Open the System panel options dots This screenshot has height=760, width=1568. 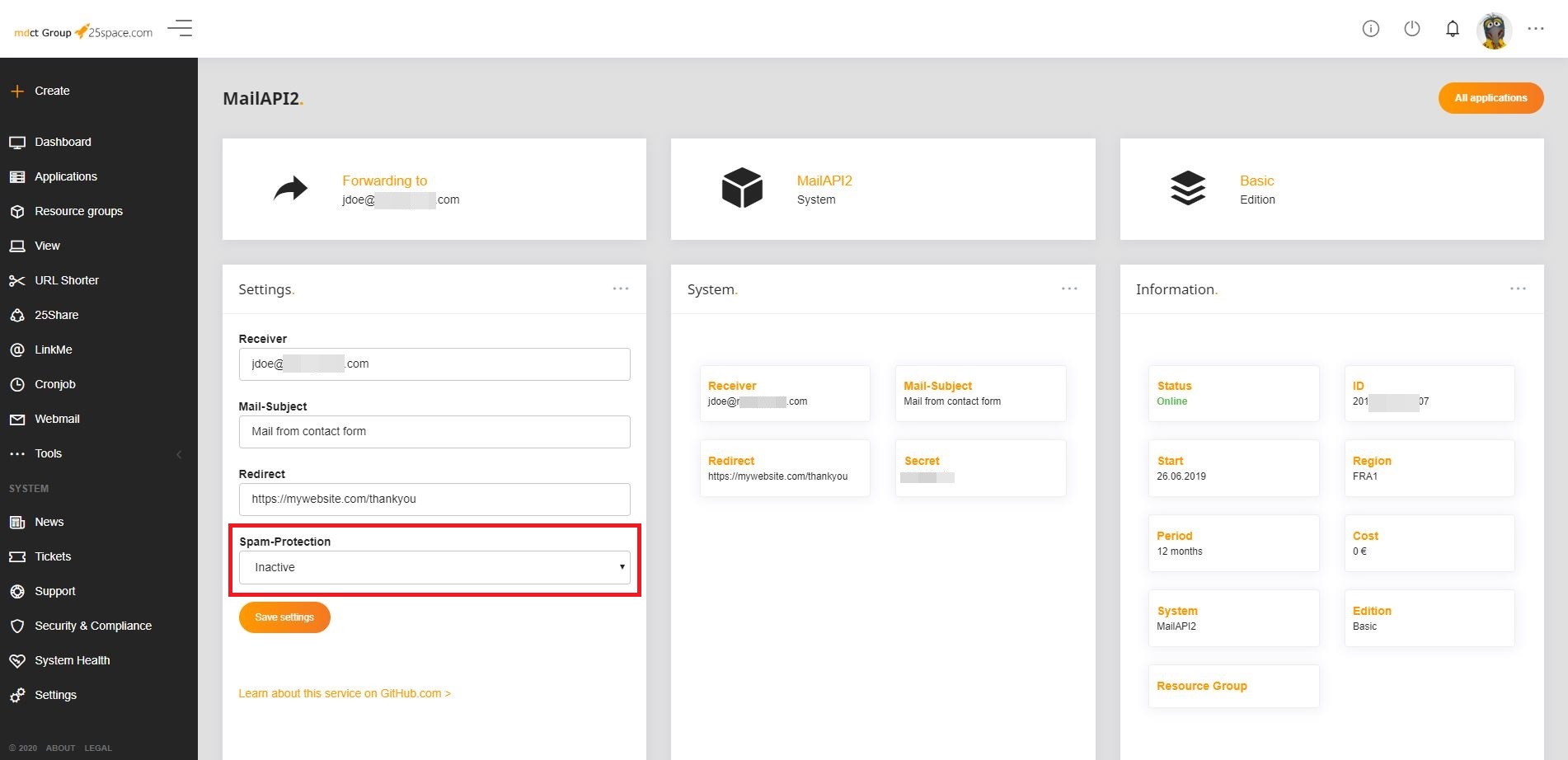1069,289
